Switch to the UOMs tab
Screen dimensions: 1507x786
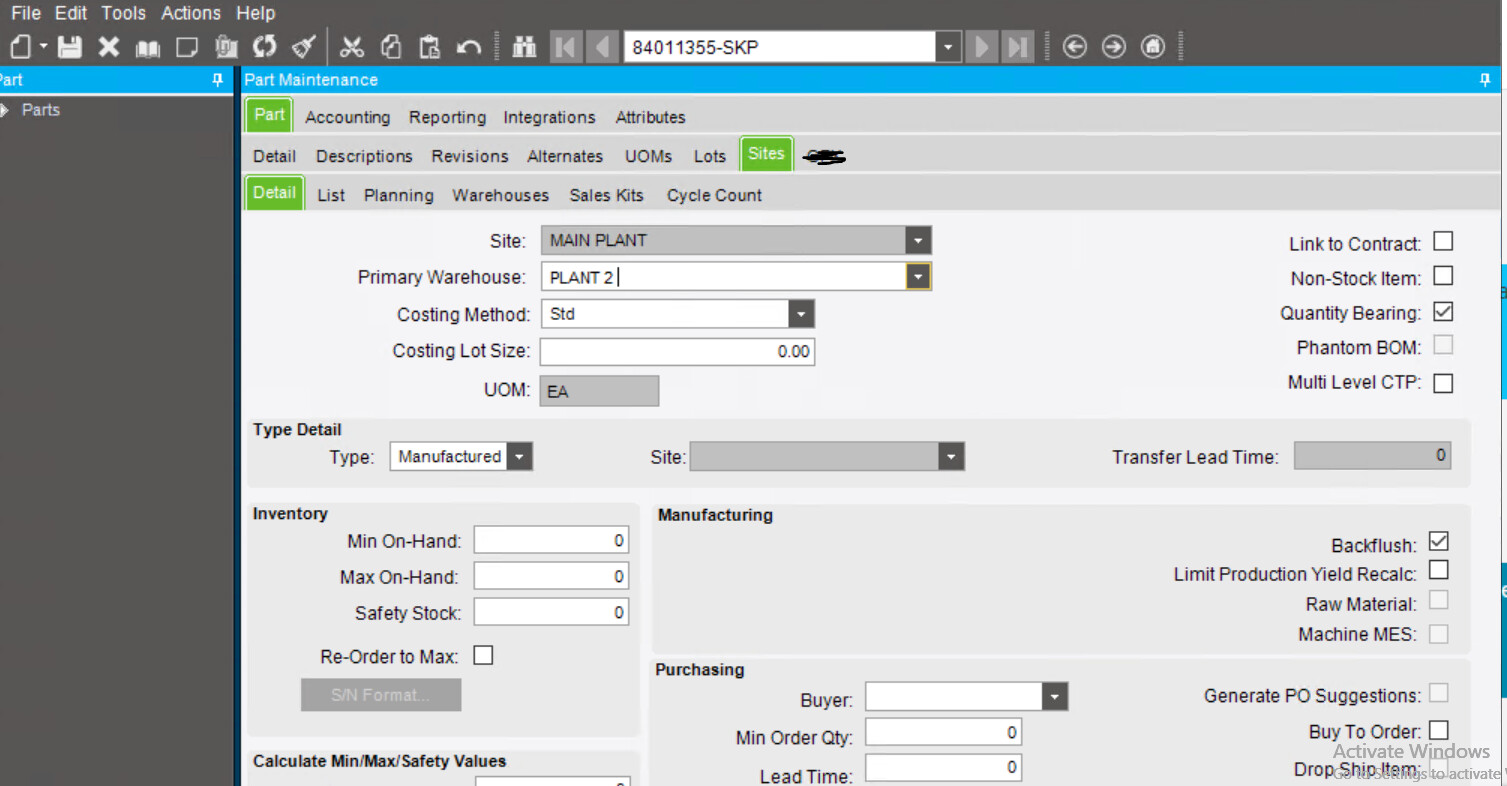(x=648, y=156)
